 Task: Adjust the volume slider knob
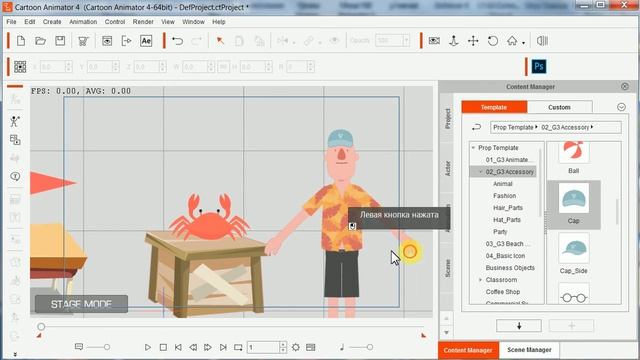pos(369,347)
